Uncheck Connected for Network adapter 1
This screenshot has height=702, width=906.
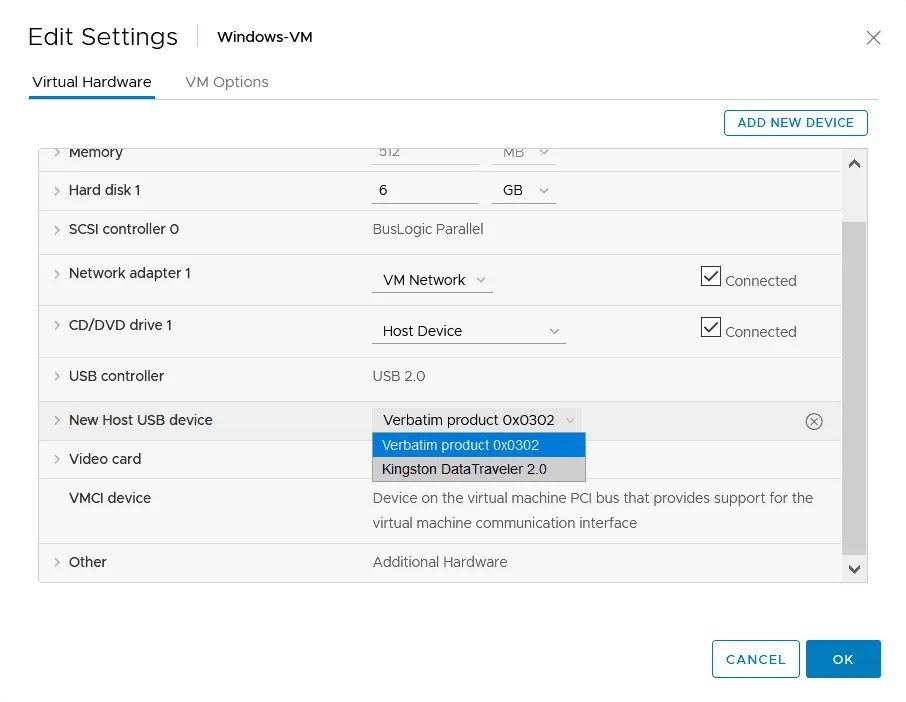[x=712, y=275]
